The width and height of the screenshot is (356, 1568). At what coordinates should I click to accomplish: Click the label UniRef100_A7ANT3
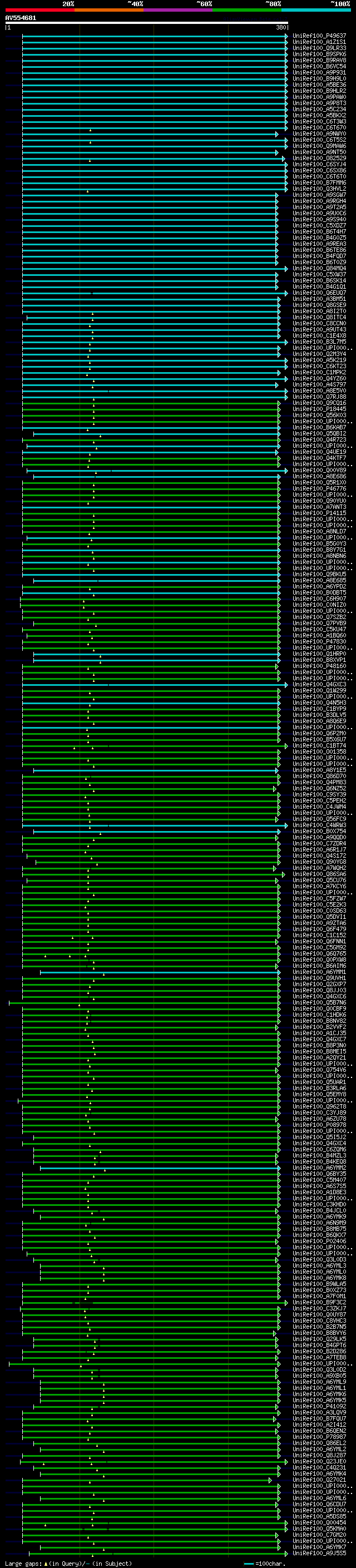[x=319, y=507]
